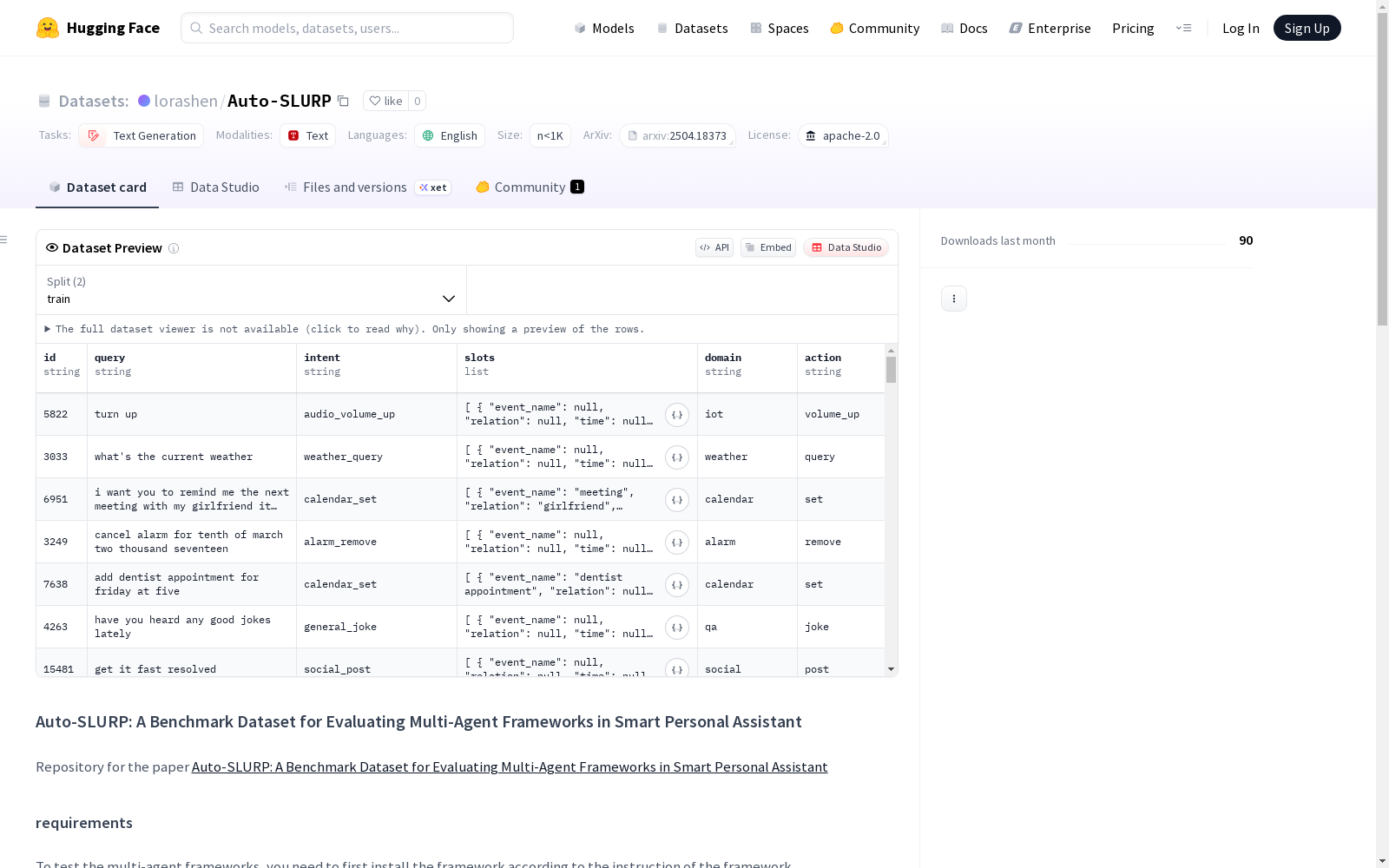Open the slots JSON viewer for row 7638
This screenshot has width=1389, height=868.
[x=677, y=585]
